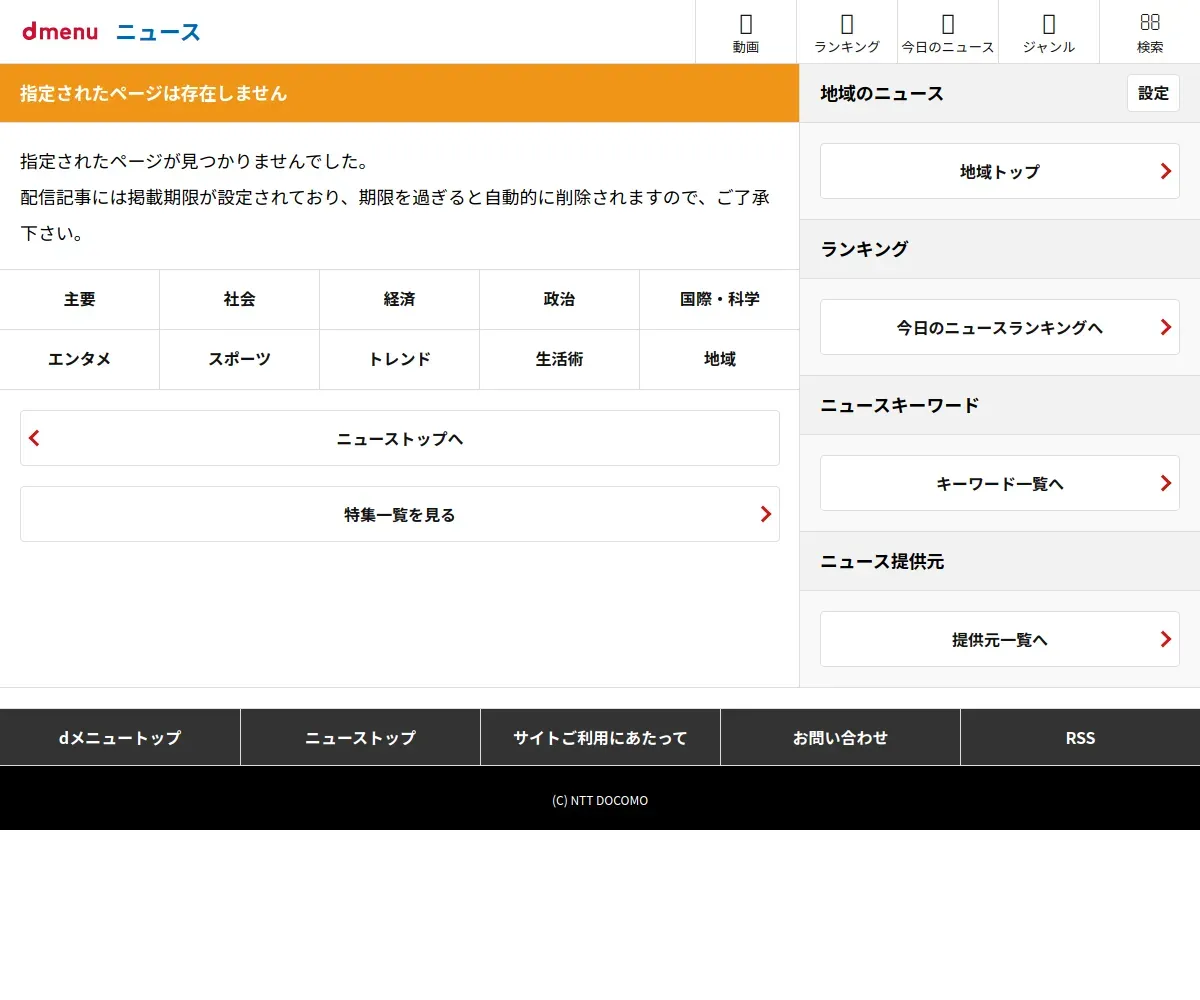Go back via ニューストップへ button

click(x=400, y=438)
